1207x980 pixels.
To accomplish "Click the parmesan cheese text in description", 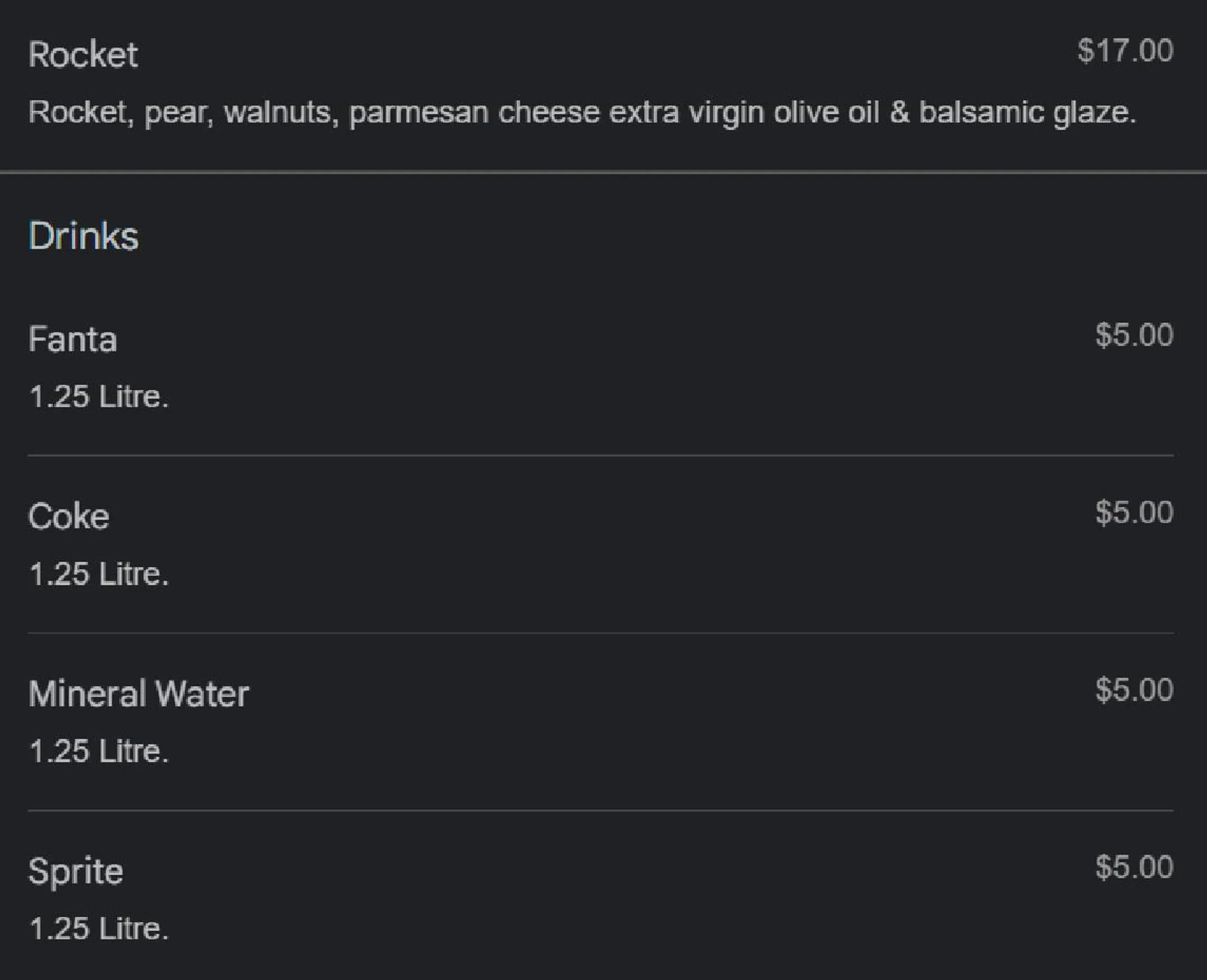I will pyautogui.click(x=474, y=113).
